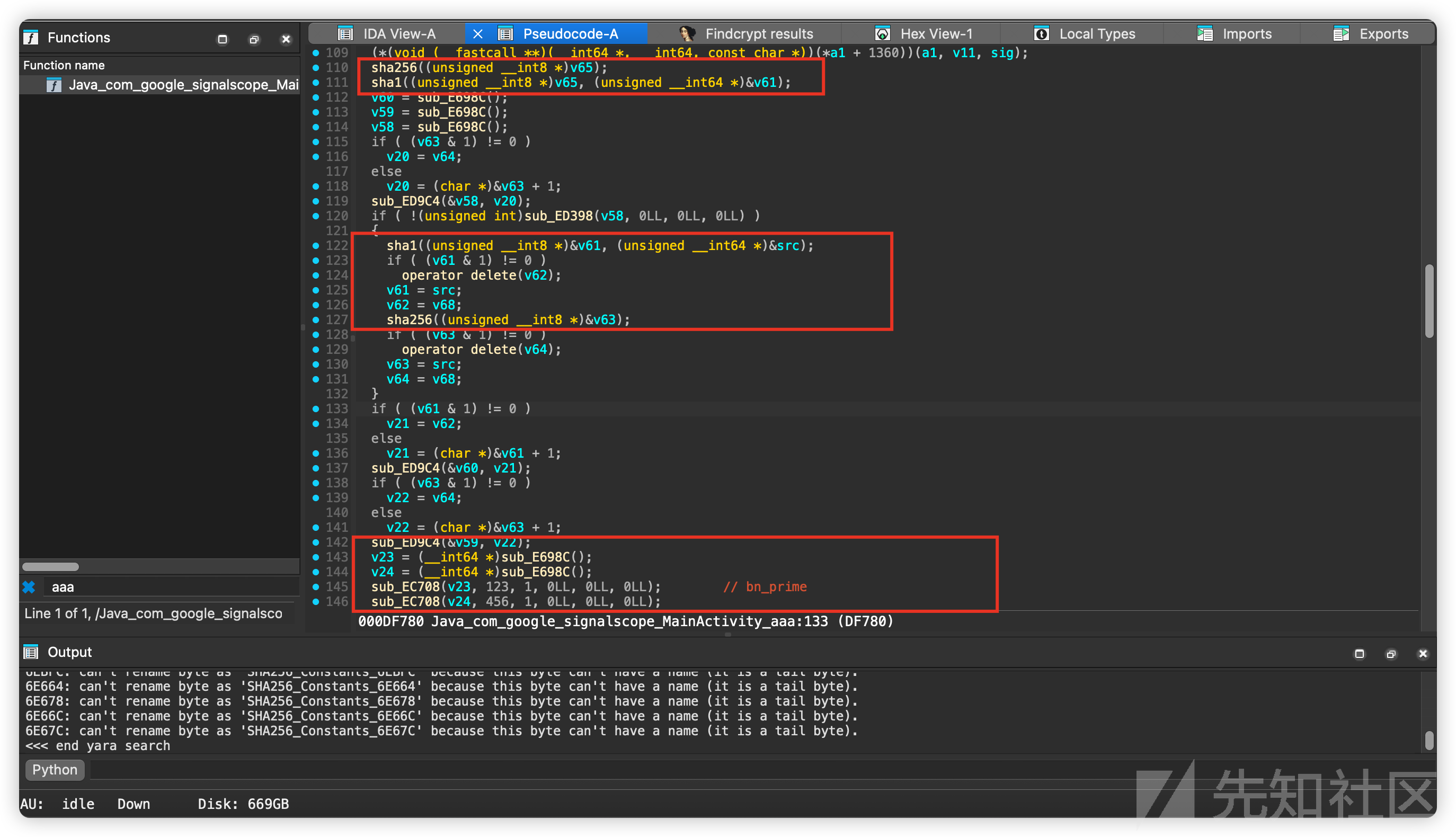Image resolution: width=1456 pixels, height=837 pixels.
Task: Toggle breakpoint dot on line 137
Action: click(316, 468)
